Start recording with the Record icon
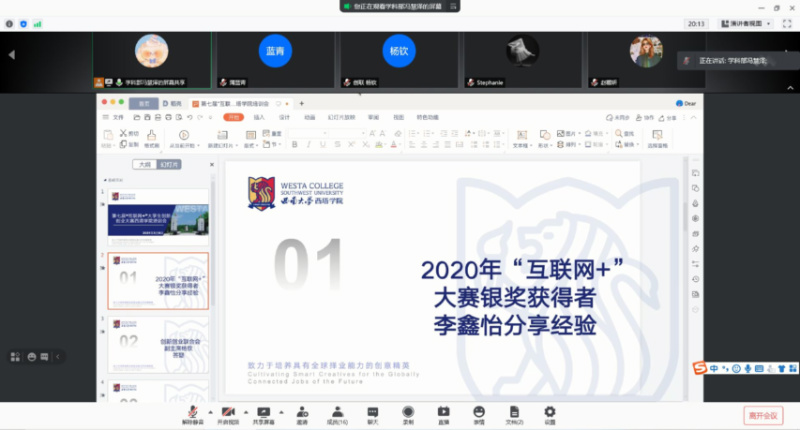Screen dimensions: 800x430 (408, 412)
